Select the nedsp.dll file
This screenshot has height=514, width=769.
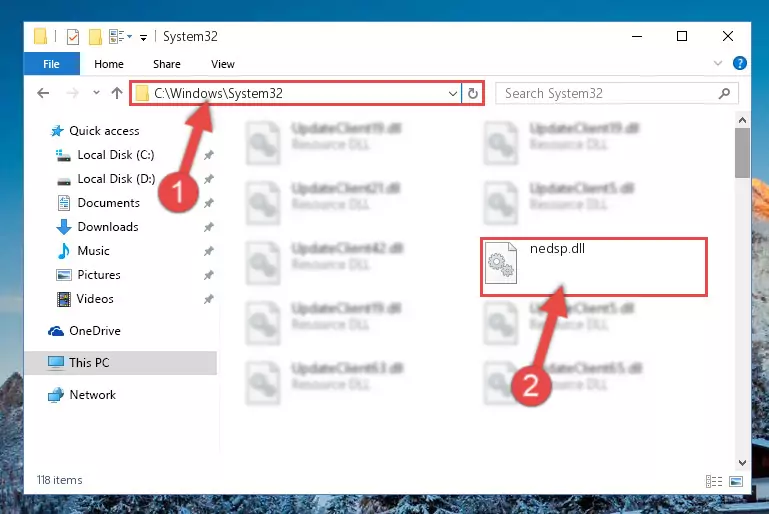coord(593,267)
